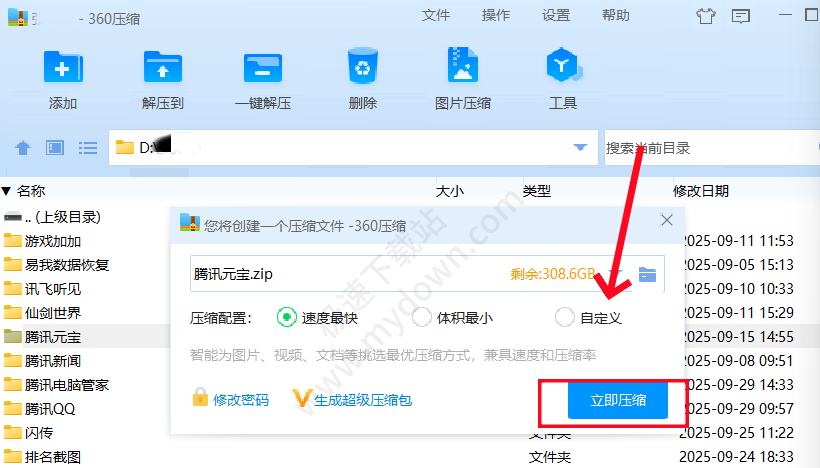820x468 pixels.
Task: Click the date 2025-09-29 14:33
Action: [738, 384]
